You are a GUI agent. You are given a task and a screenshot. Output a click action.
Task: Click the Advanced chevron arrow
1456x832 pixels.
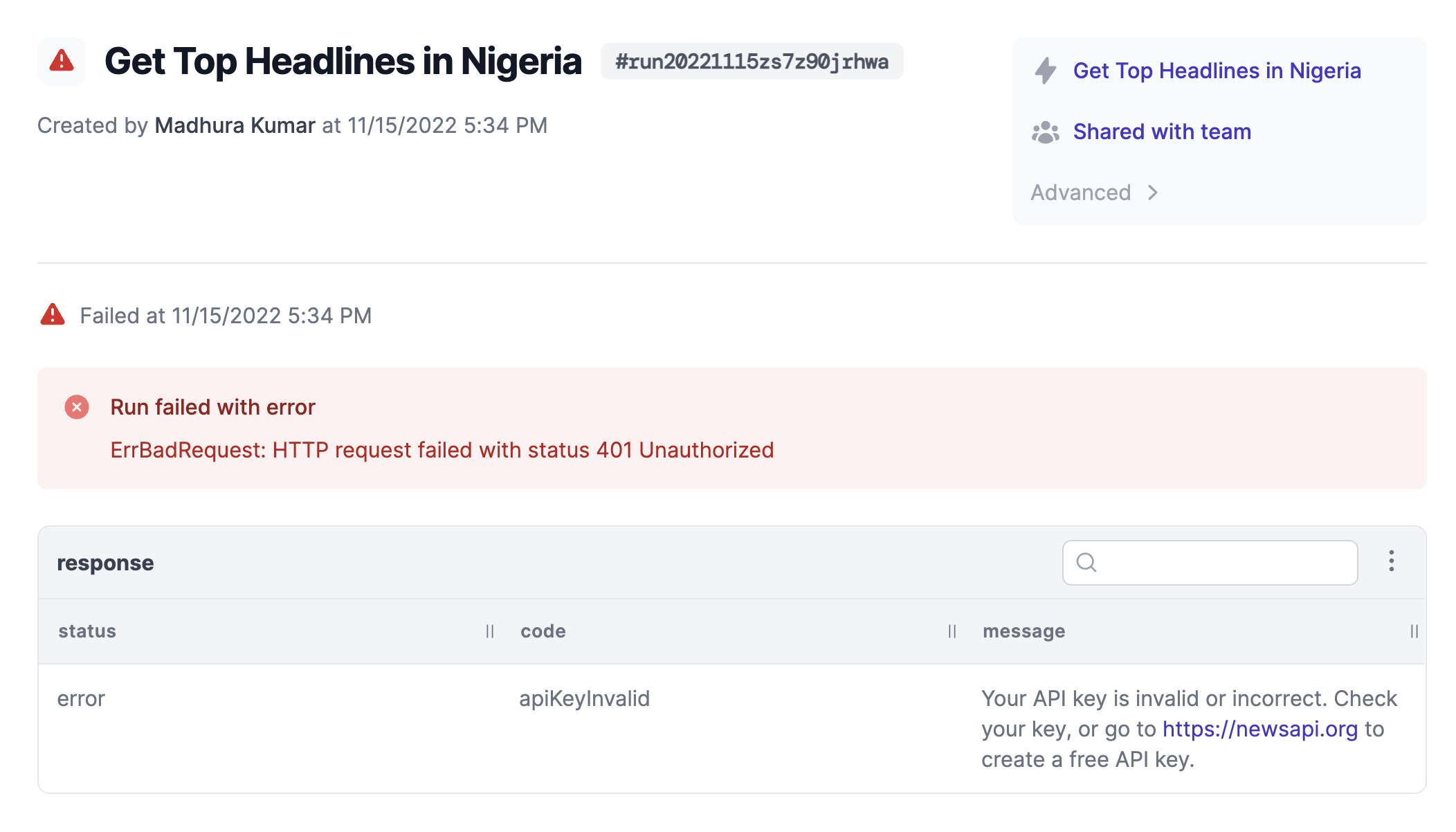1152,192
